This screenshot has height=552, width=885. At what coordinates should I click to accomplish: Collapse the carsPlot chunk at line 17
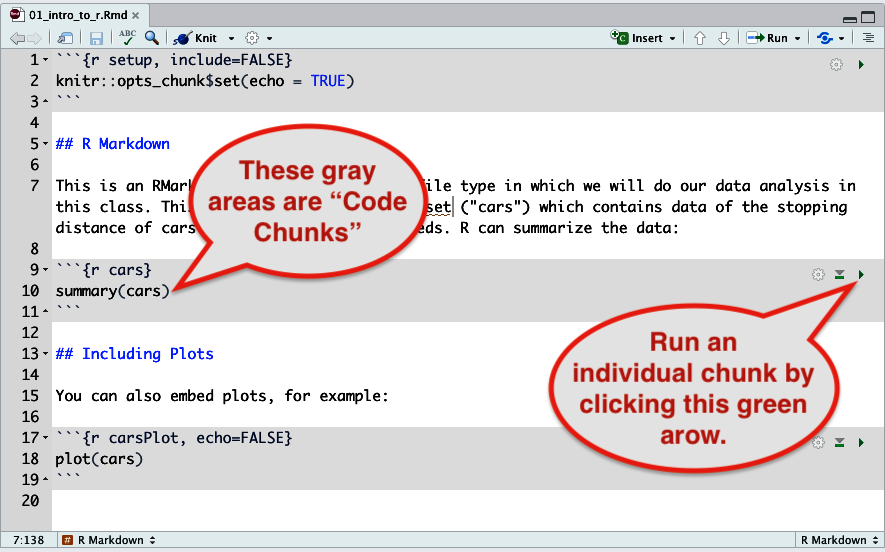click(46, 437)
